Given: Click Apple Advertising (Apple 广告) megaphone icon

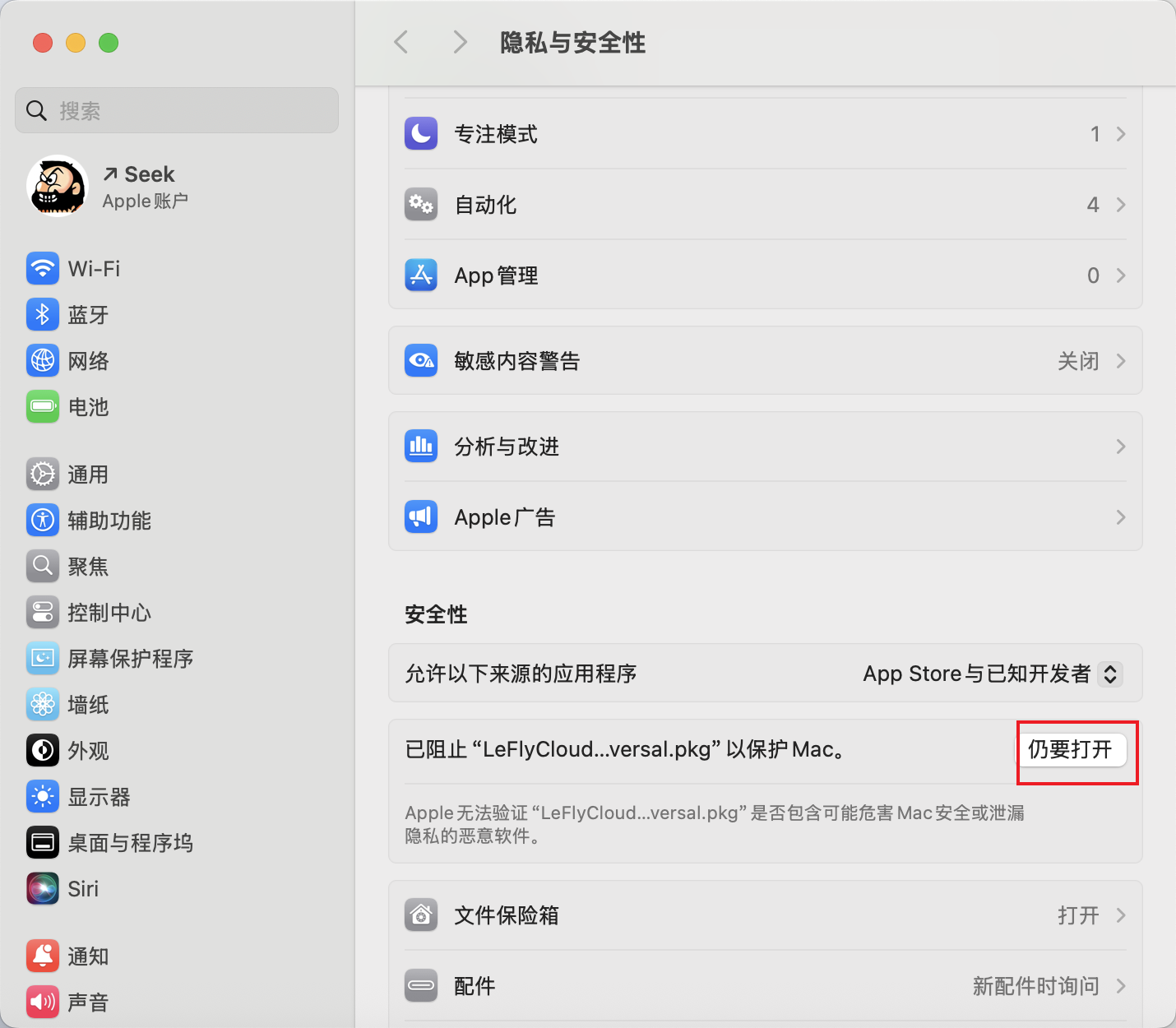Looking at the screenshot, I should coord(421,516).
